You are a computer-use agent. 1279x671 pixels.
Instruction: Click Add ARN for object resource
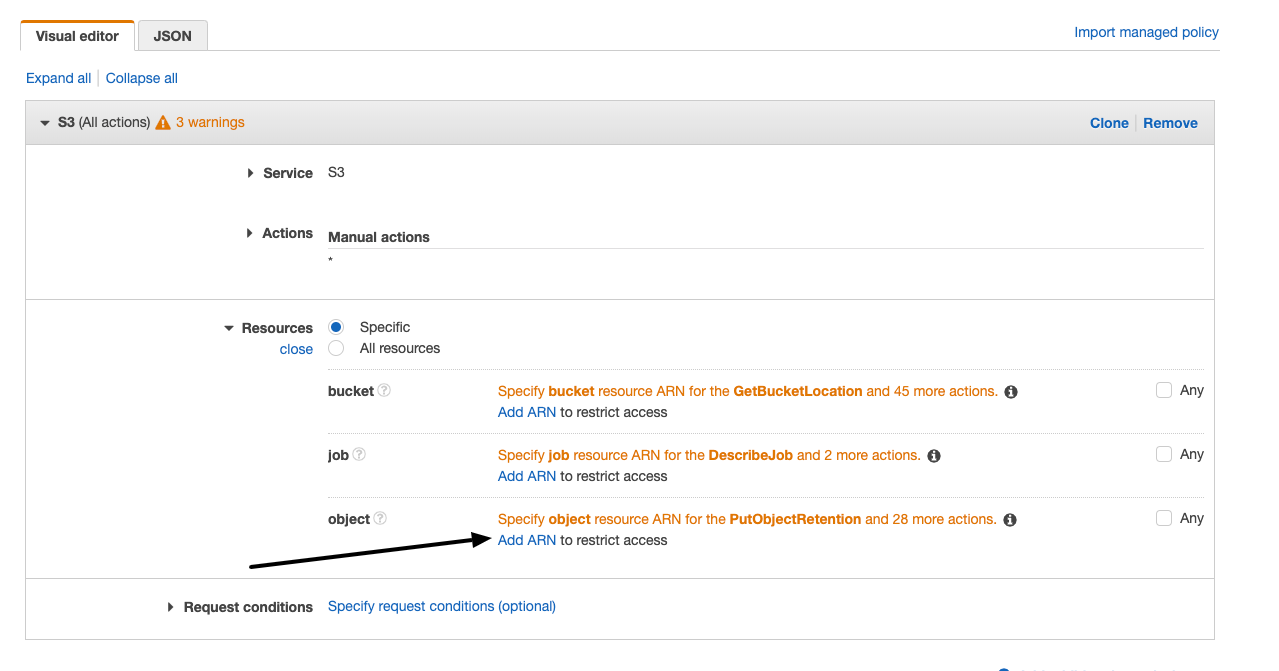point(527,540)
